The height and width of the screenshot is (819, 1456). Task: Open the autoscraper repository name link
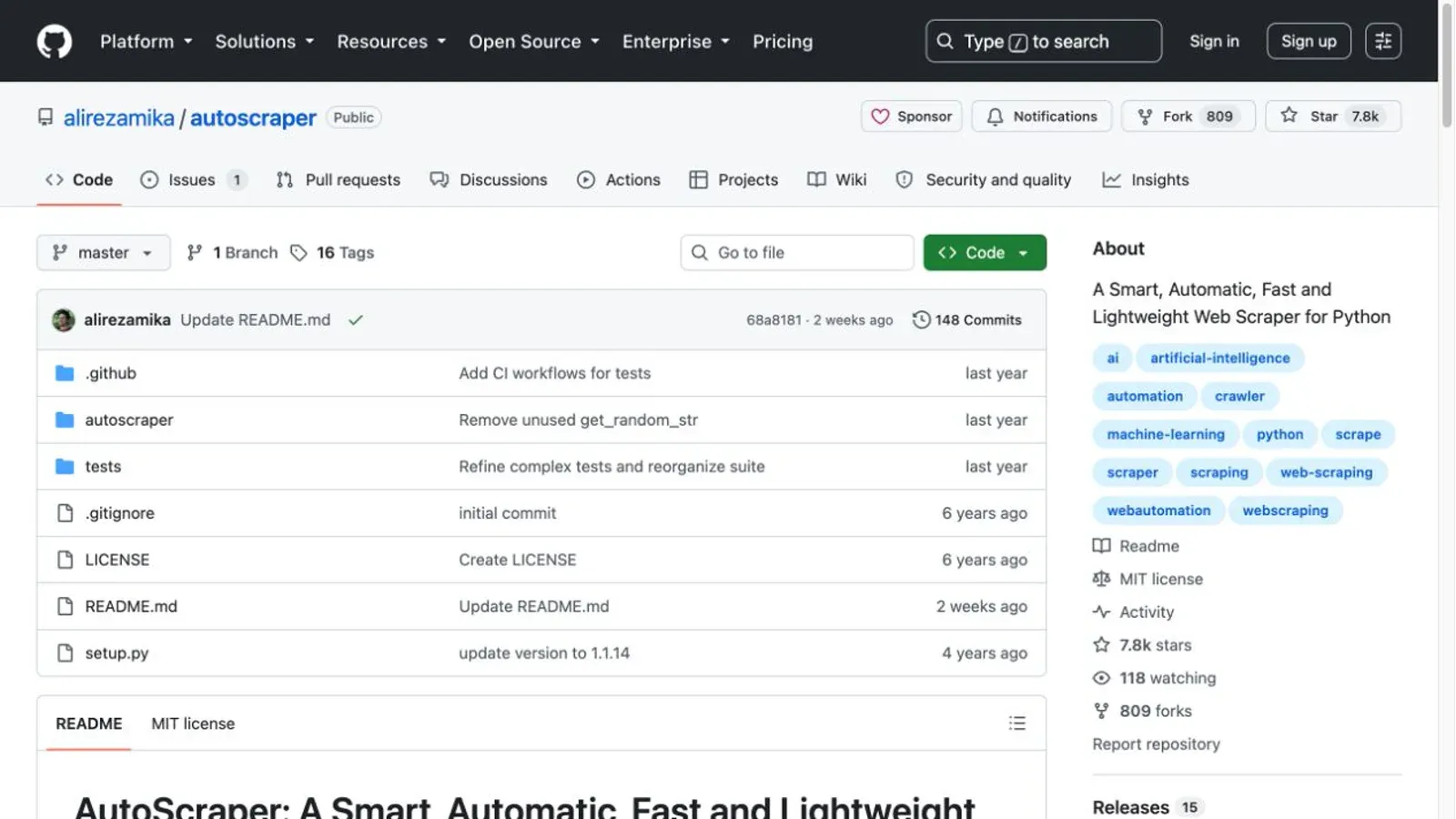253,118
